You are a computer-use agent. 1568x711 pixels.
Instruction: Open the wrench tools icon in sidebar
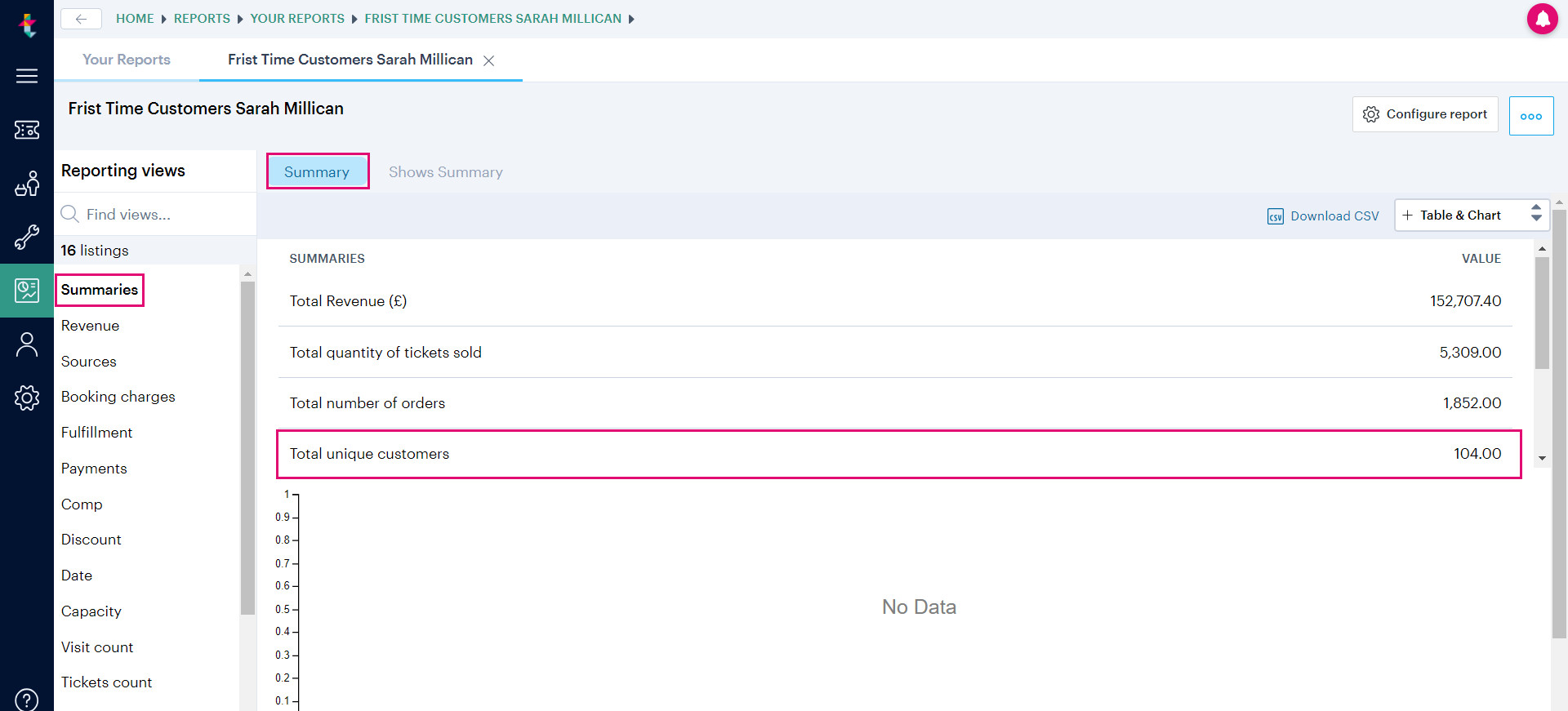tap(27, 238)
